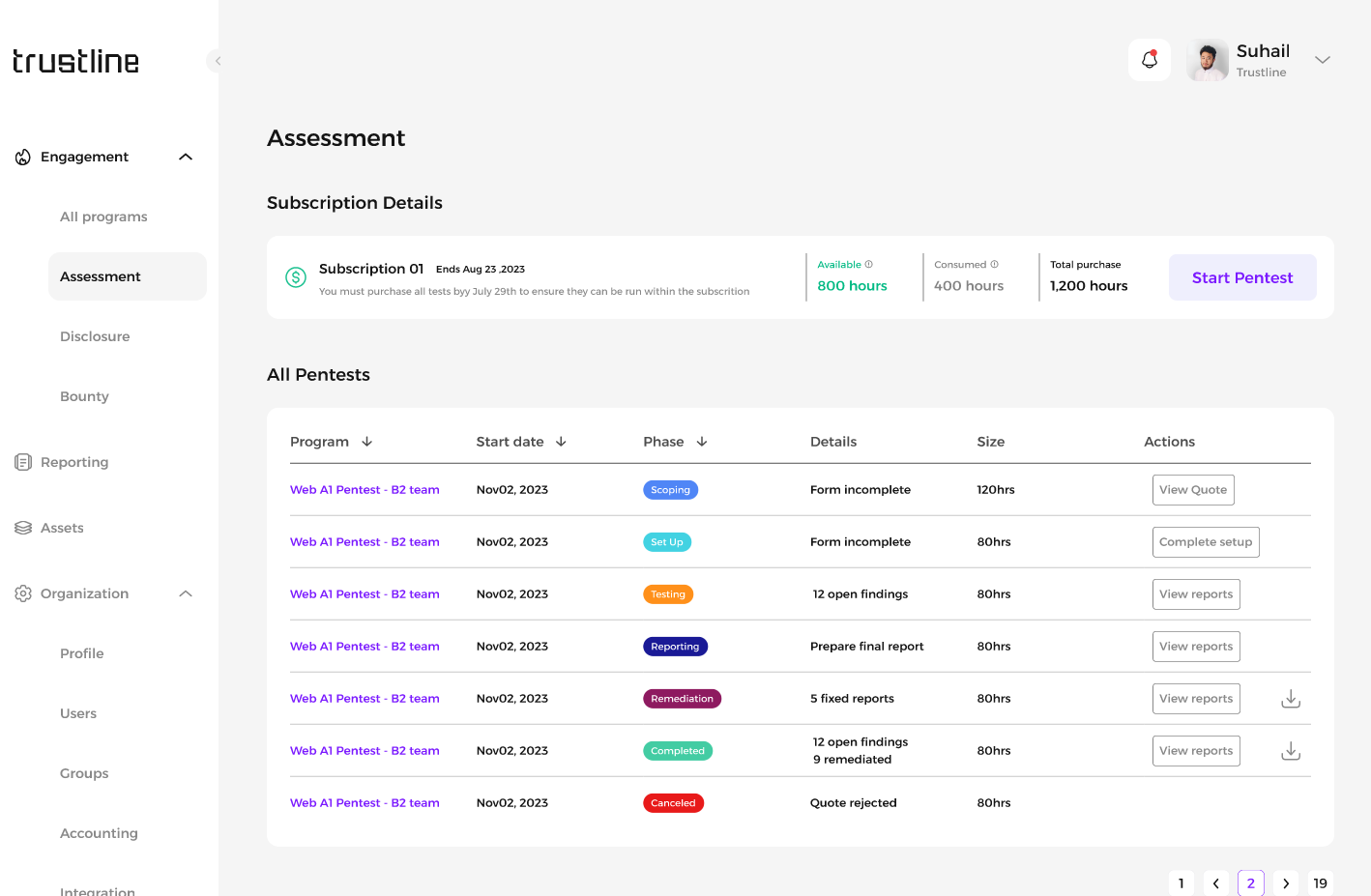Click the Suhail profile avatar

click(x=1208, y=61)
